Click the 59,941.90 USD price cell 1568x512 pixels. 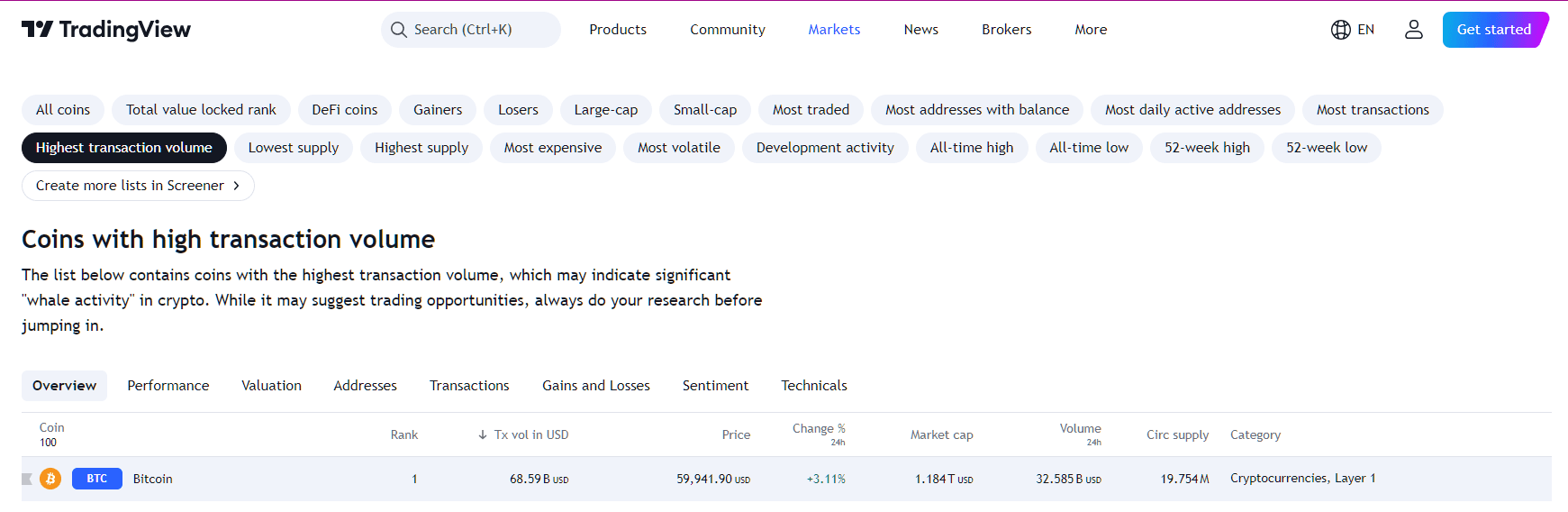[x=713, y=479]
